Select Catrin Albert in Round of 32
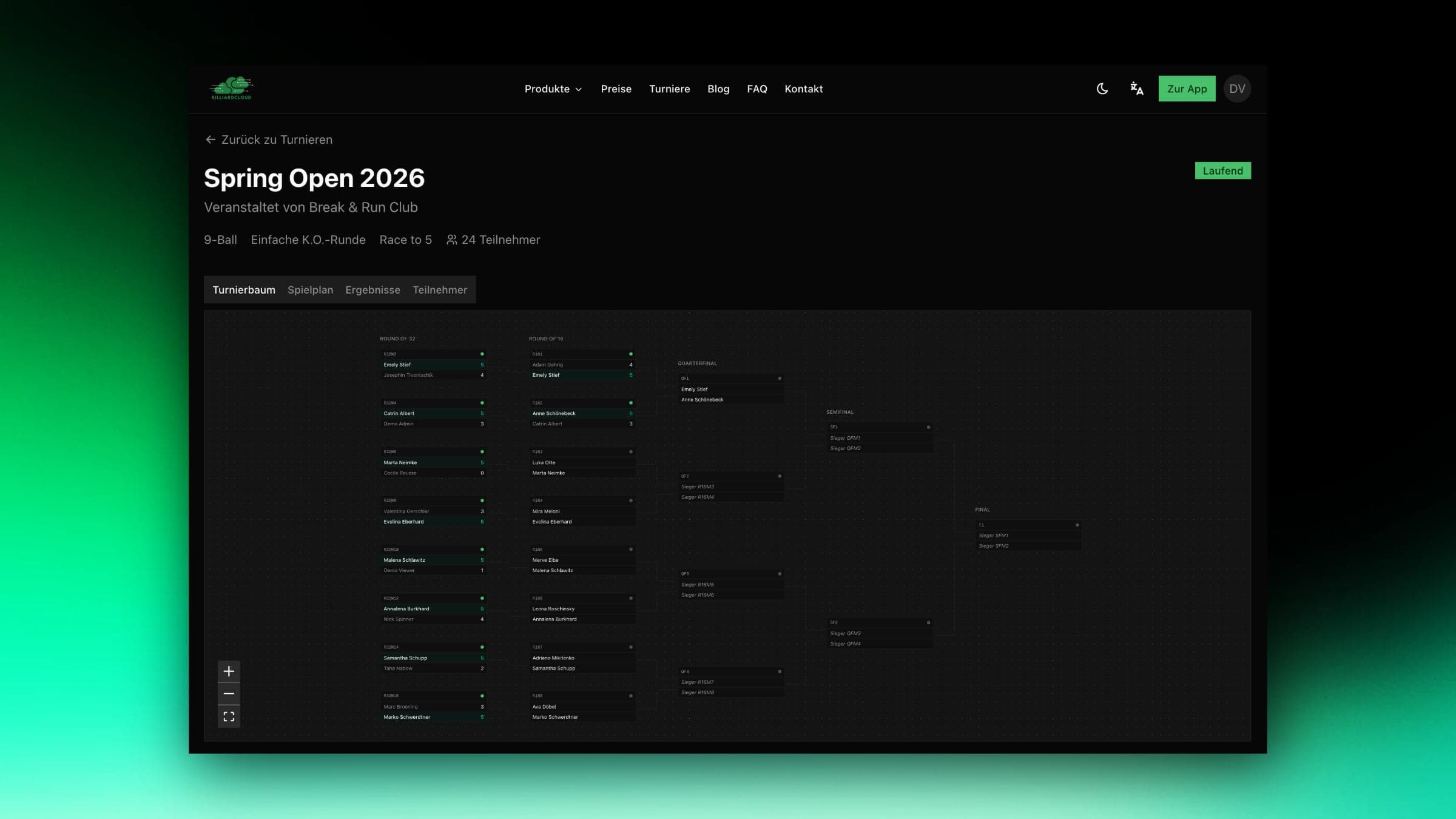This screenshot has width=1456, height=819. [x=433, y=413]
